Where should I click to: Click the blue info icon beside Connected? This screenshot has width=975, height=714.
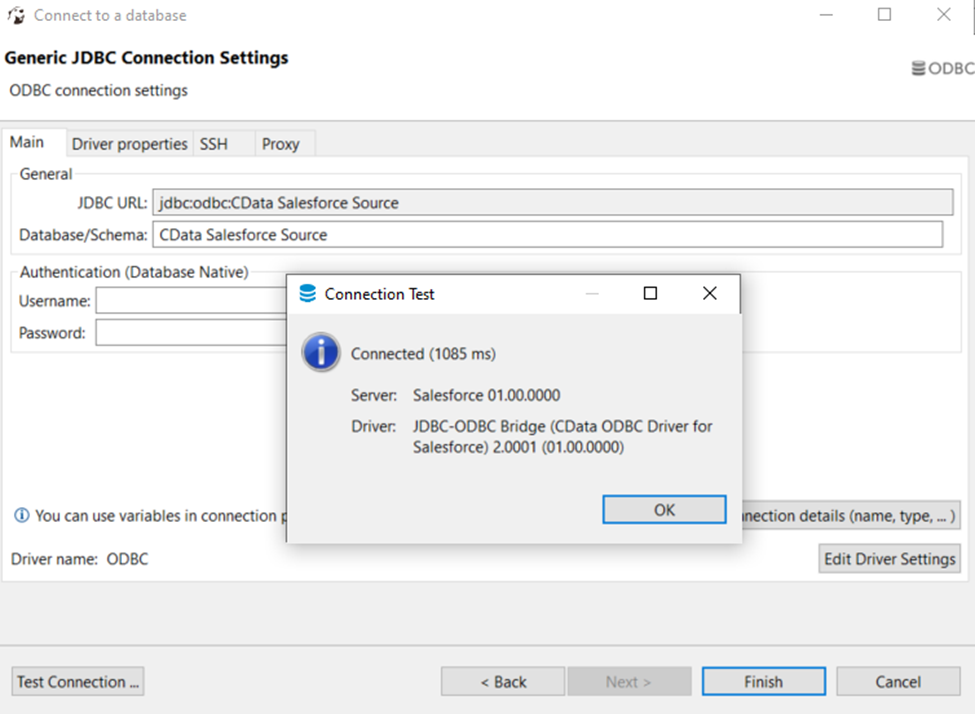coord(321,353)
